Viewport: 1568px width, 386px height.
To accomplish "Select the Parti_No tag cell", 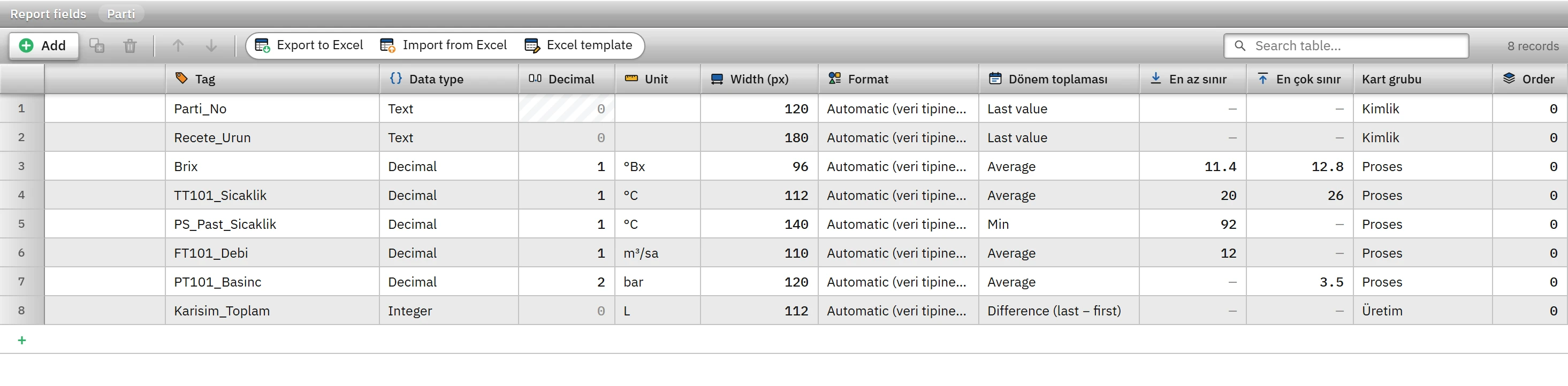I will tap(273, 109).
